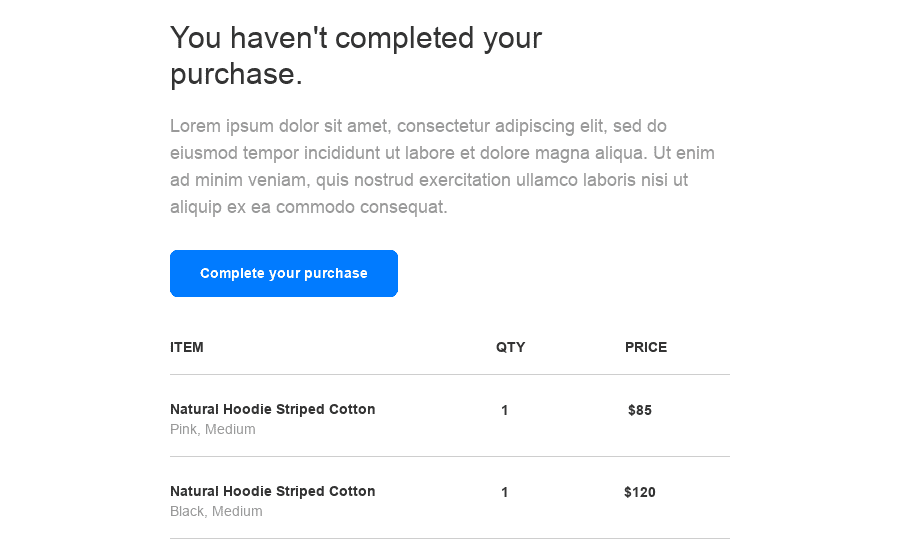Image resolution: width=900 pixels, height=559 pixels.
Task: Click the "Black, Medium" variant text
Action: coord(216,512)
